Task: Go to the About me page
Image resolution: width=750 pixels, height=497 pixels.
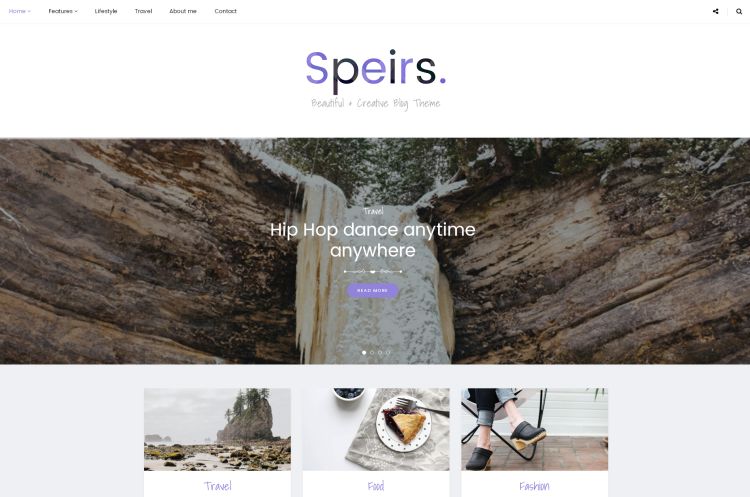Action: pos(183,11)
